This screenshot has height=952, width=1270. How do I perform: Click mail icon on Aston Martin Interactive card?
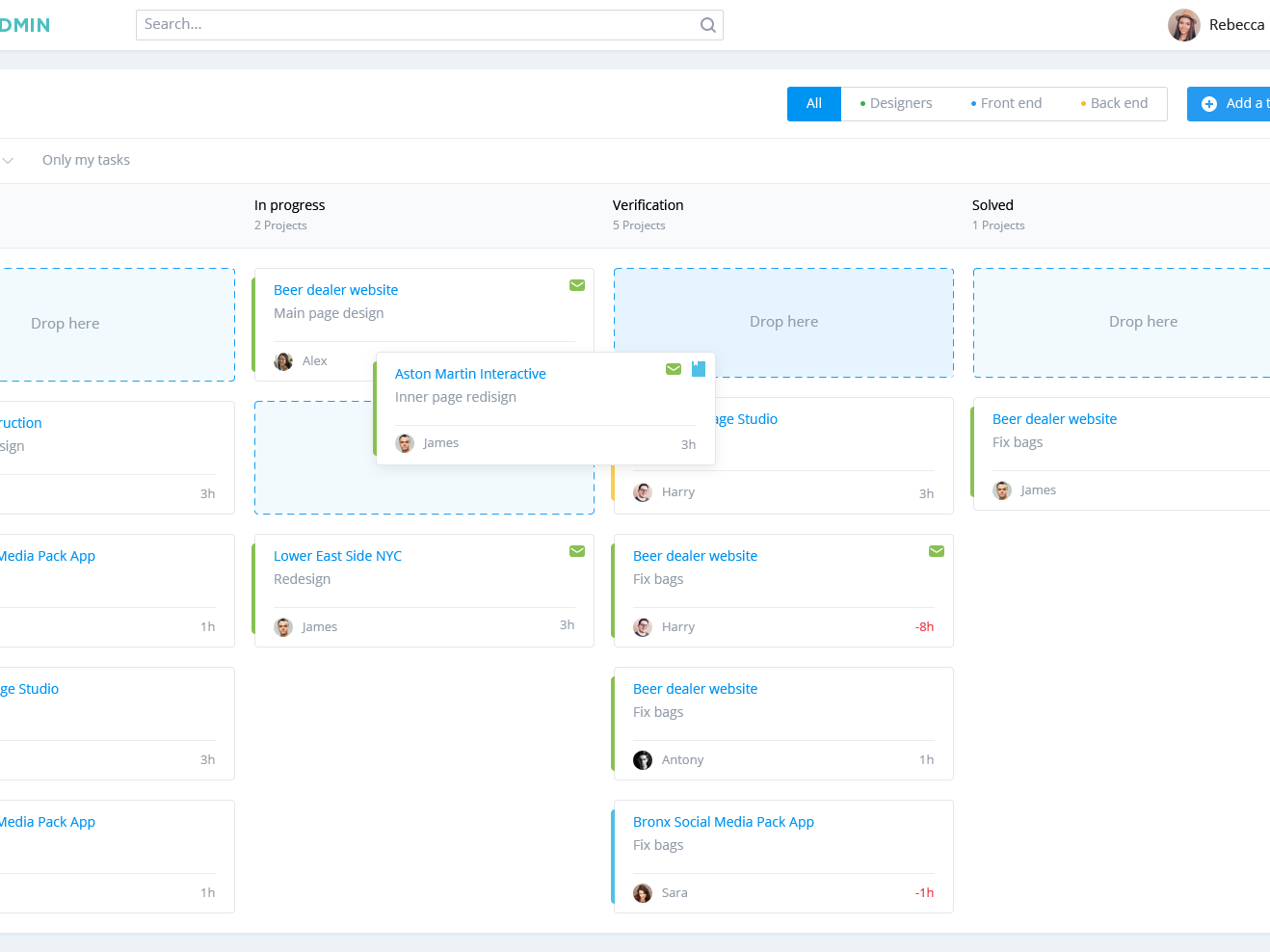[x=674, y=369]
